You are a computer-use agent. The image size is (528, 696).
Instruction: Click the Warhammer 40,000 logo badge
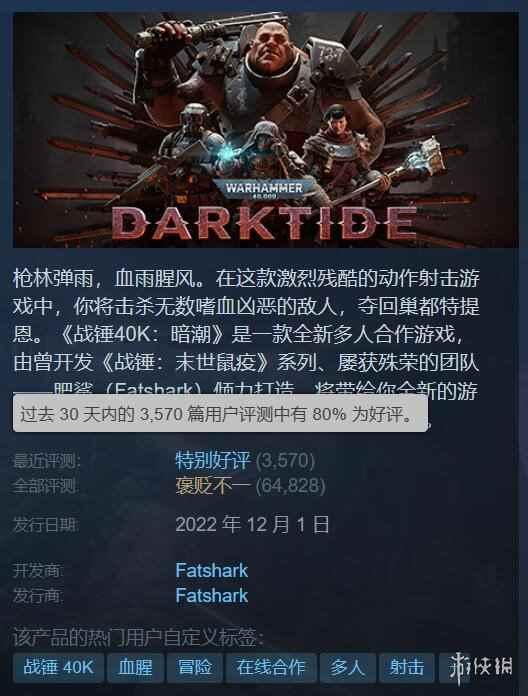[264, 189]
